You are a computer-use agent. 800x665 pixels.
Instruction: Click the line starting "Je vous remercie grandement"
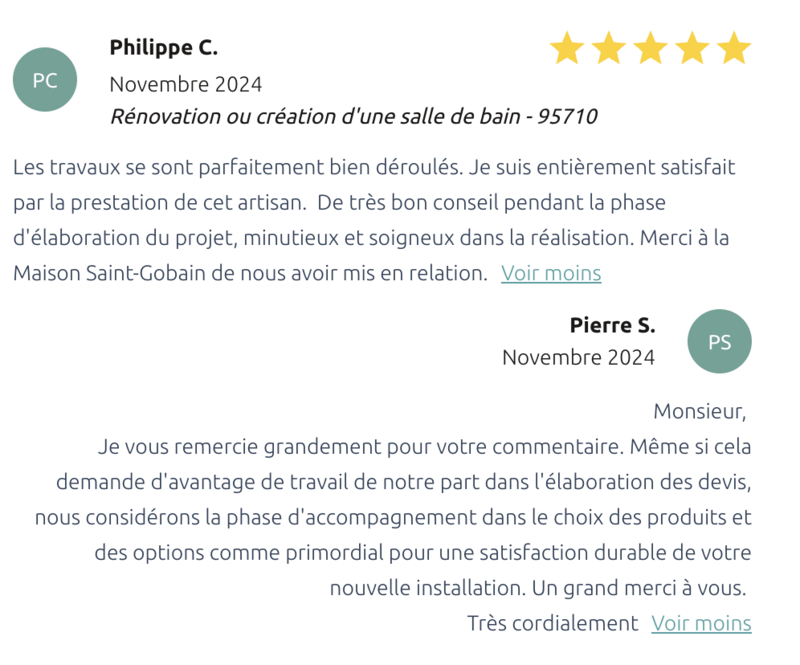pos(300,446)
